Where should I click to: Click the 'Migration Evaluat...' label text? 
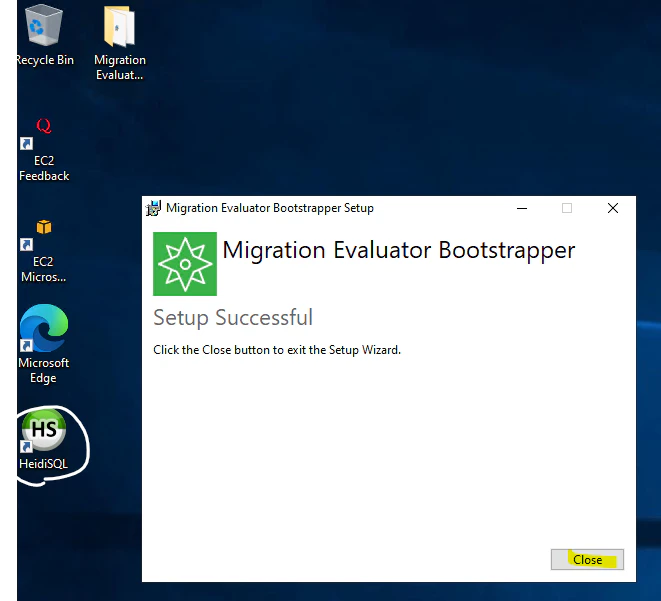(120, 67)
